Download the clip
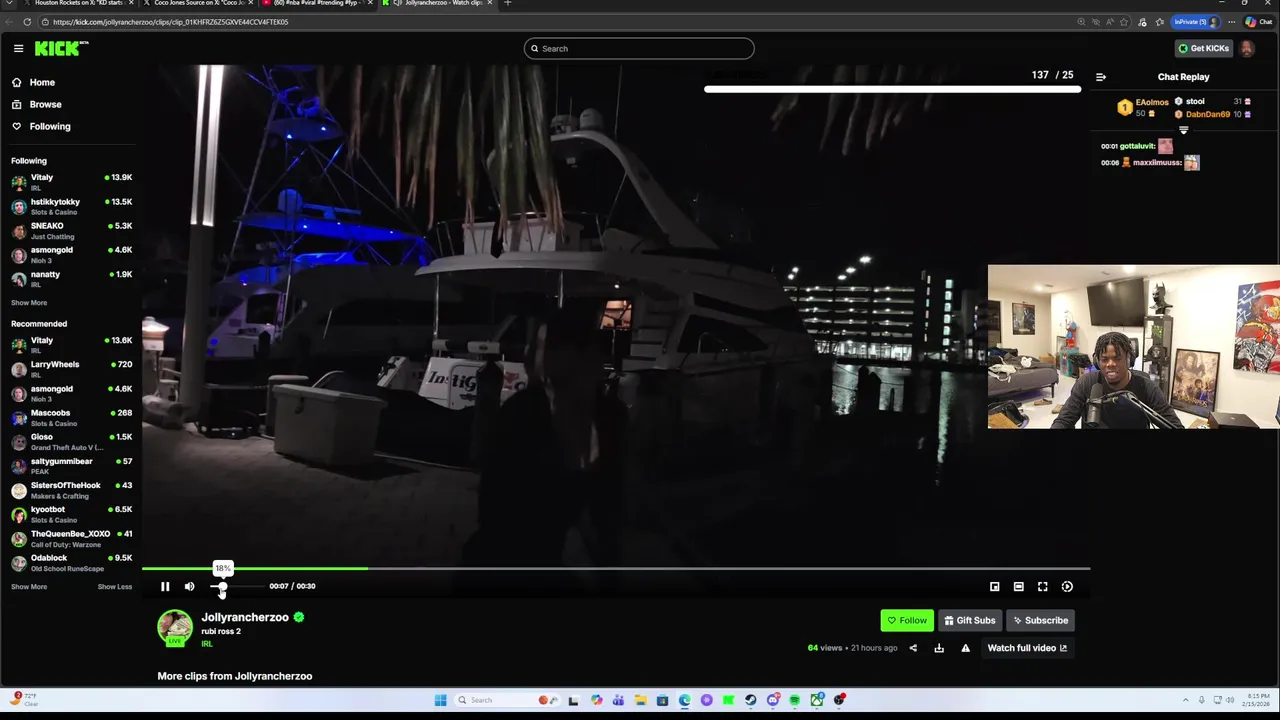1280x720 pixels. coord(939,648)
